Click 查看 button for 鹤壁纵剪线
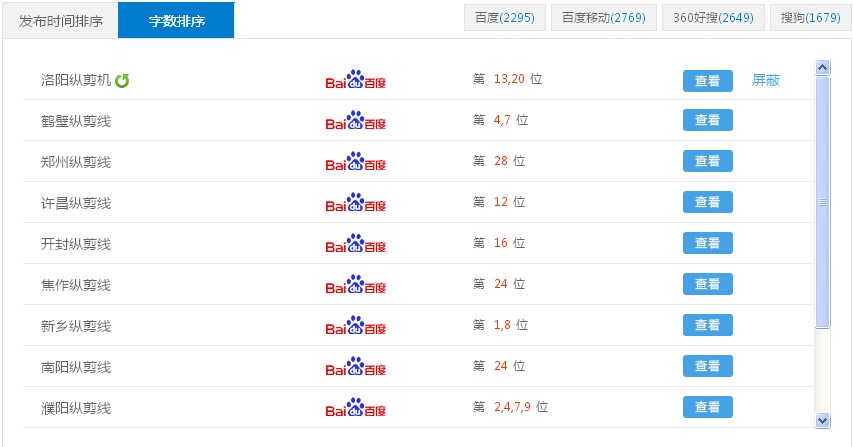Viewport: 853px width, 447px height. pyautogui.click(x=708, y=120)
